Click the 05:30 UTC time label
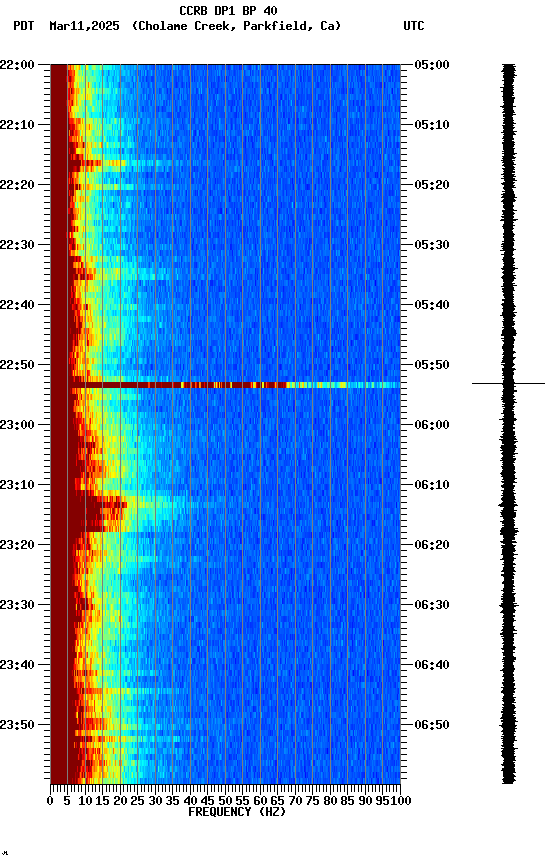This screenshot has width=552, height=864. [x=432, y=245]
